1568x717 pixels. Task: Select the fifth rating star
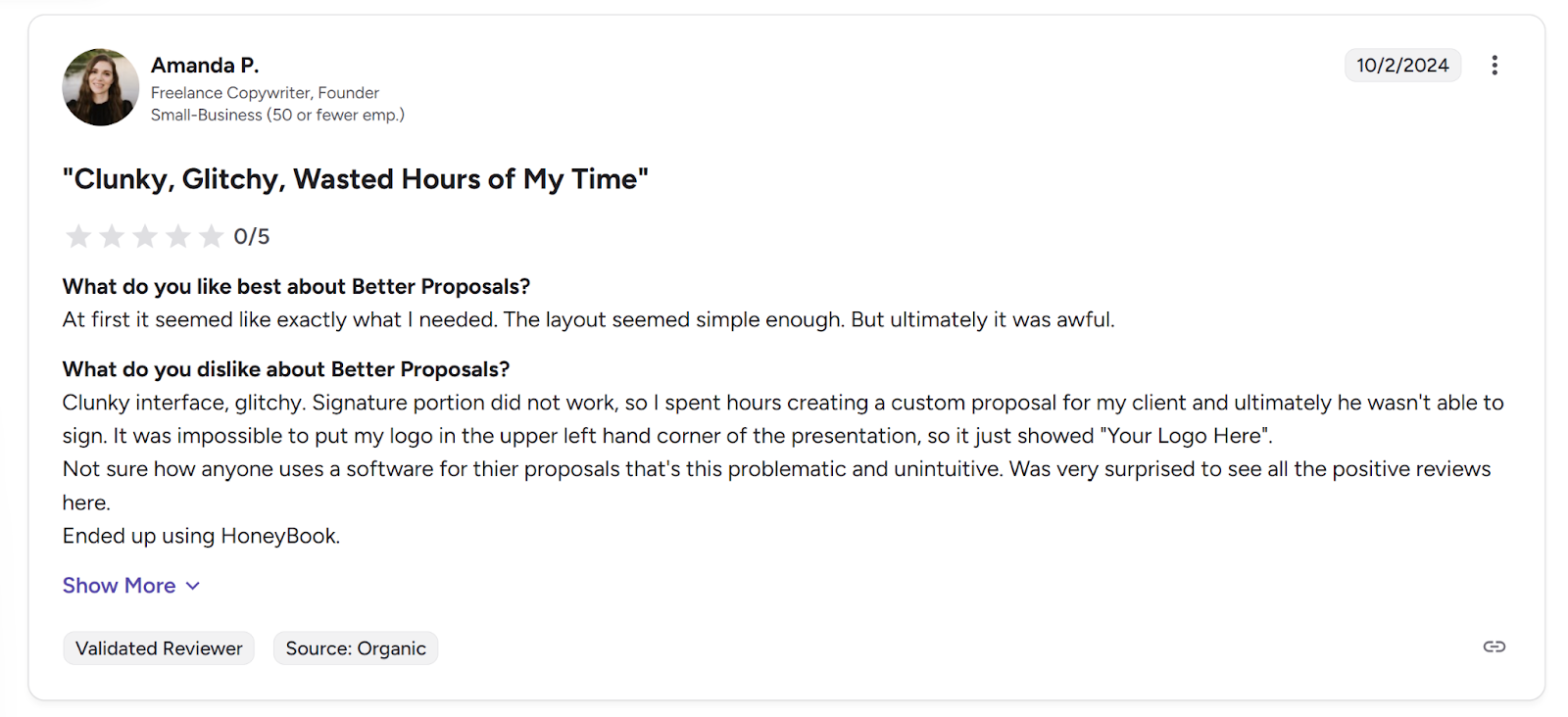point(212,236)
